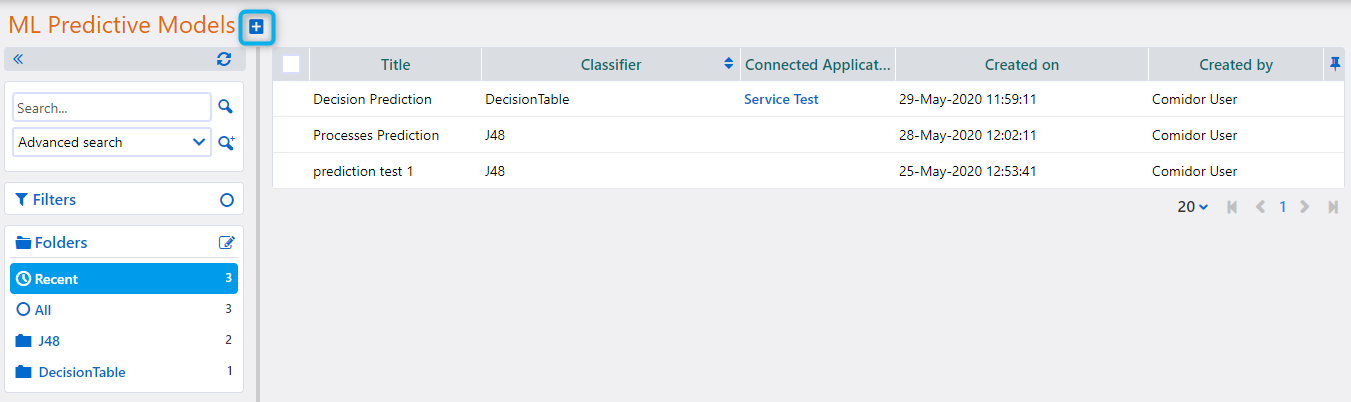1351x402 pixels.
Task: Click the pin column icon
Action: [x=1334, y=64]
